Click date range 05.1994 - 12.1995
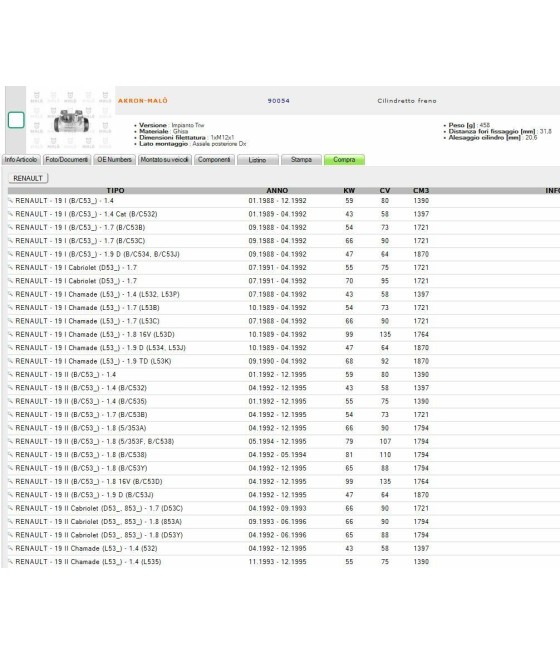Screen dimensions: 560x655 [277, 441]
